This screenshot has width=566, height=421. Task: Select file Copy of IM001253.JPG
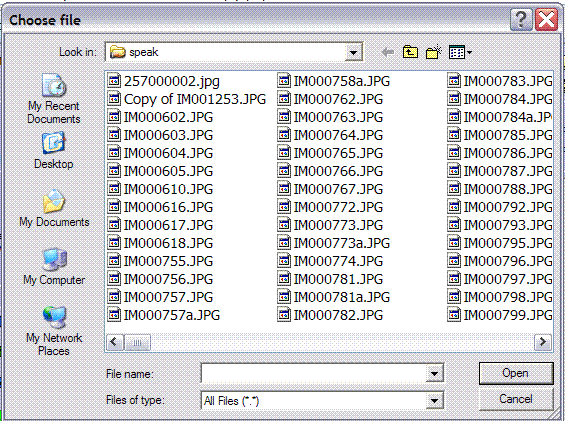tap(187, 99)
